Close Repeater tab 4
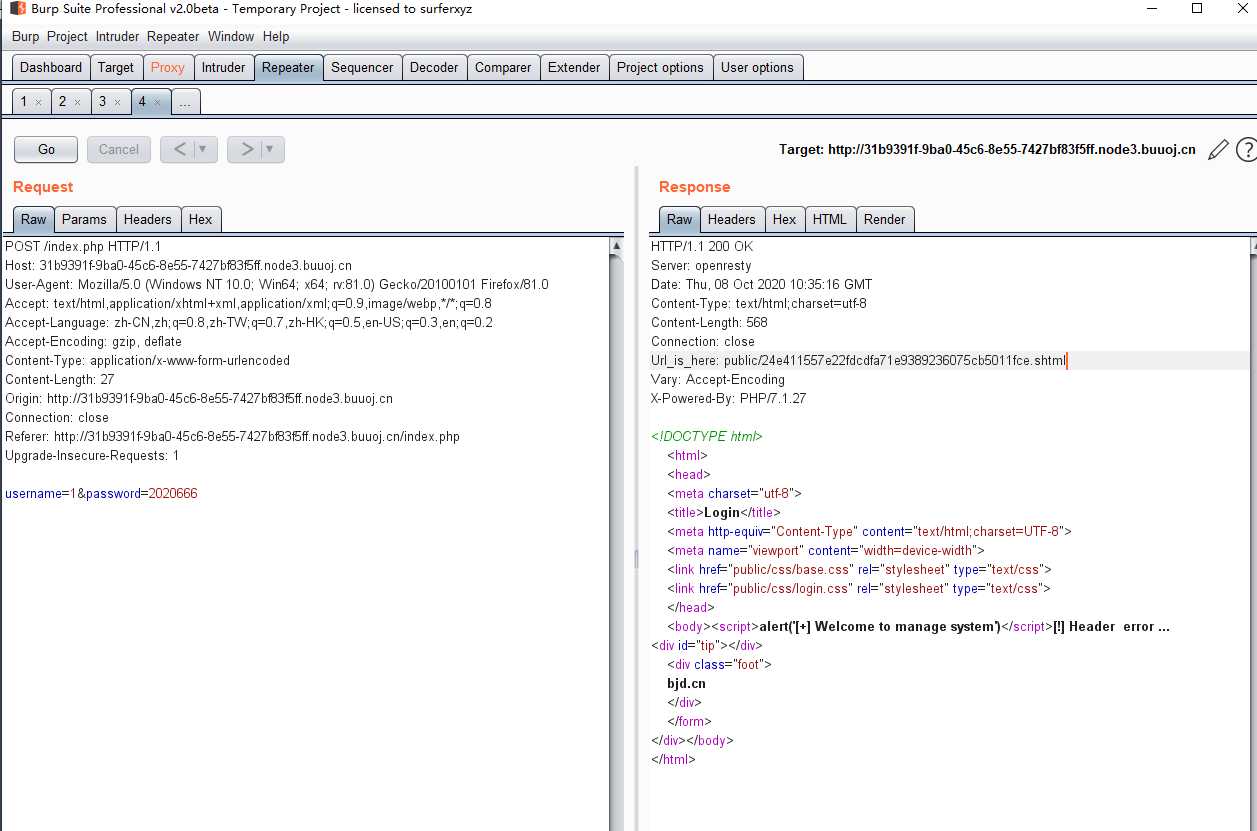1257x831 pixels. [157, 102]
